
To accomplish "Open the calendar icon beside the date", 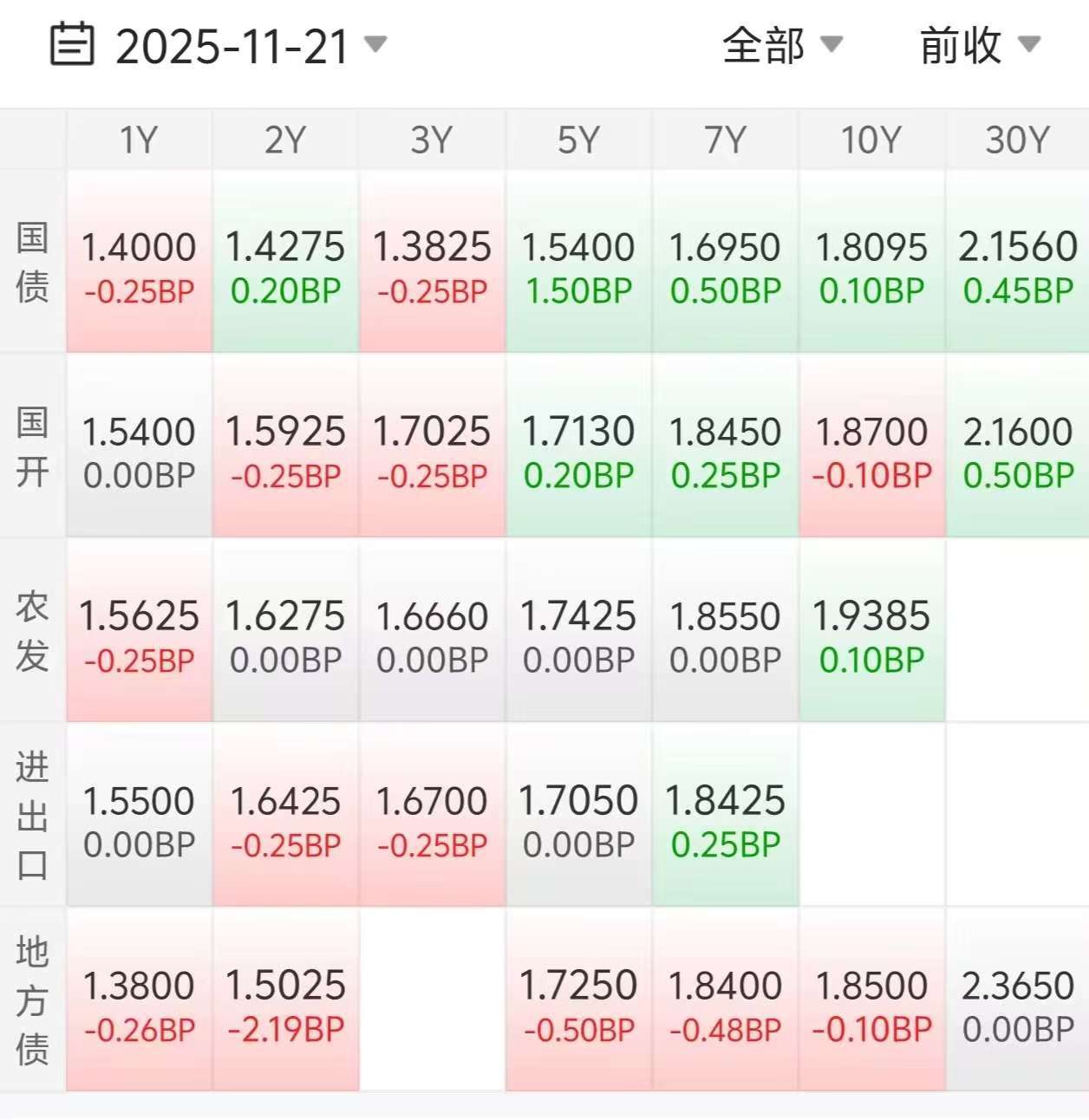I will (72, 45).
